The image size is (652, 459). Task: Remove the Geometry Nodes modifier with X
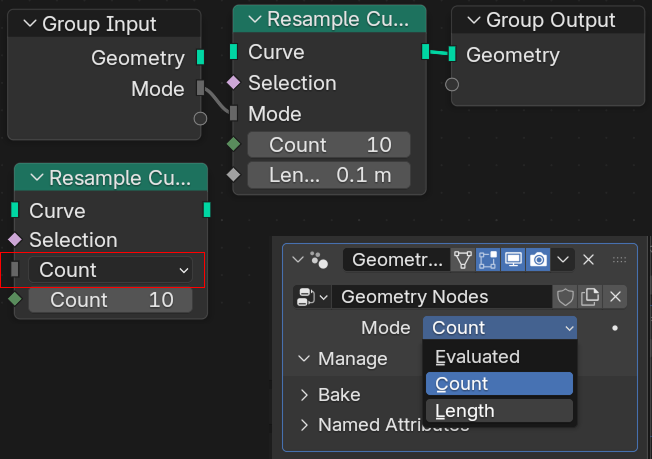coord(589,260)
